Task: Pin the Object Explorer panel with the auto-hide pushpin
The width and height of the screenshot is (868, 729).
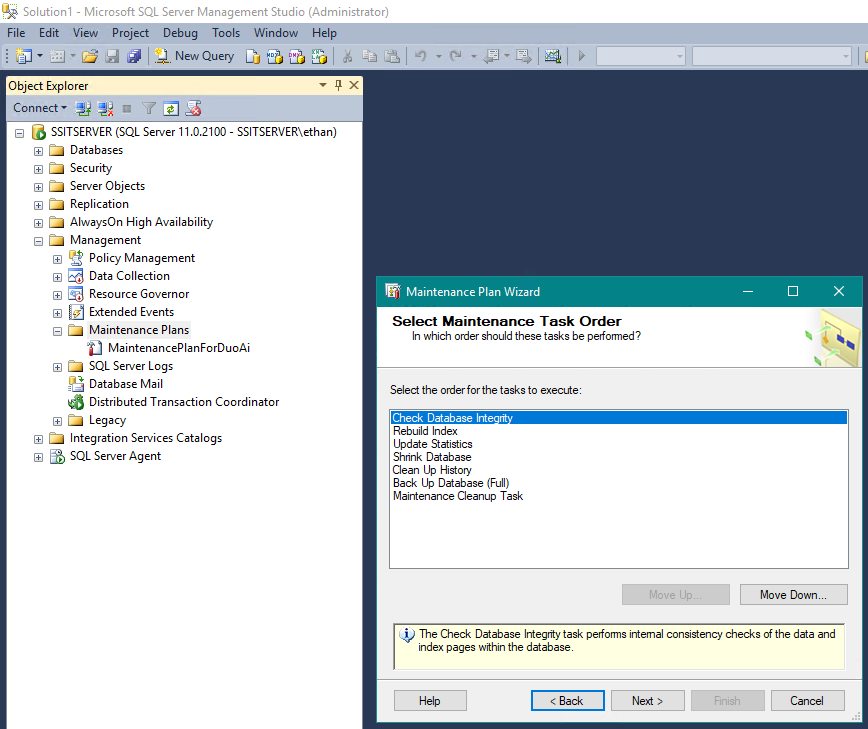Action: tap(338, 85)
